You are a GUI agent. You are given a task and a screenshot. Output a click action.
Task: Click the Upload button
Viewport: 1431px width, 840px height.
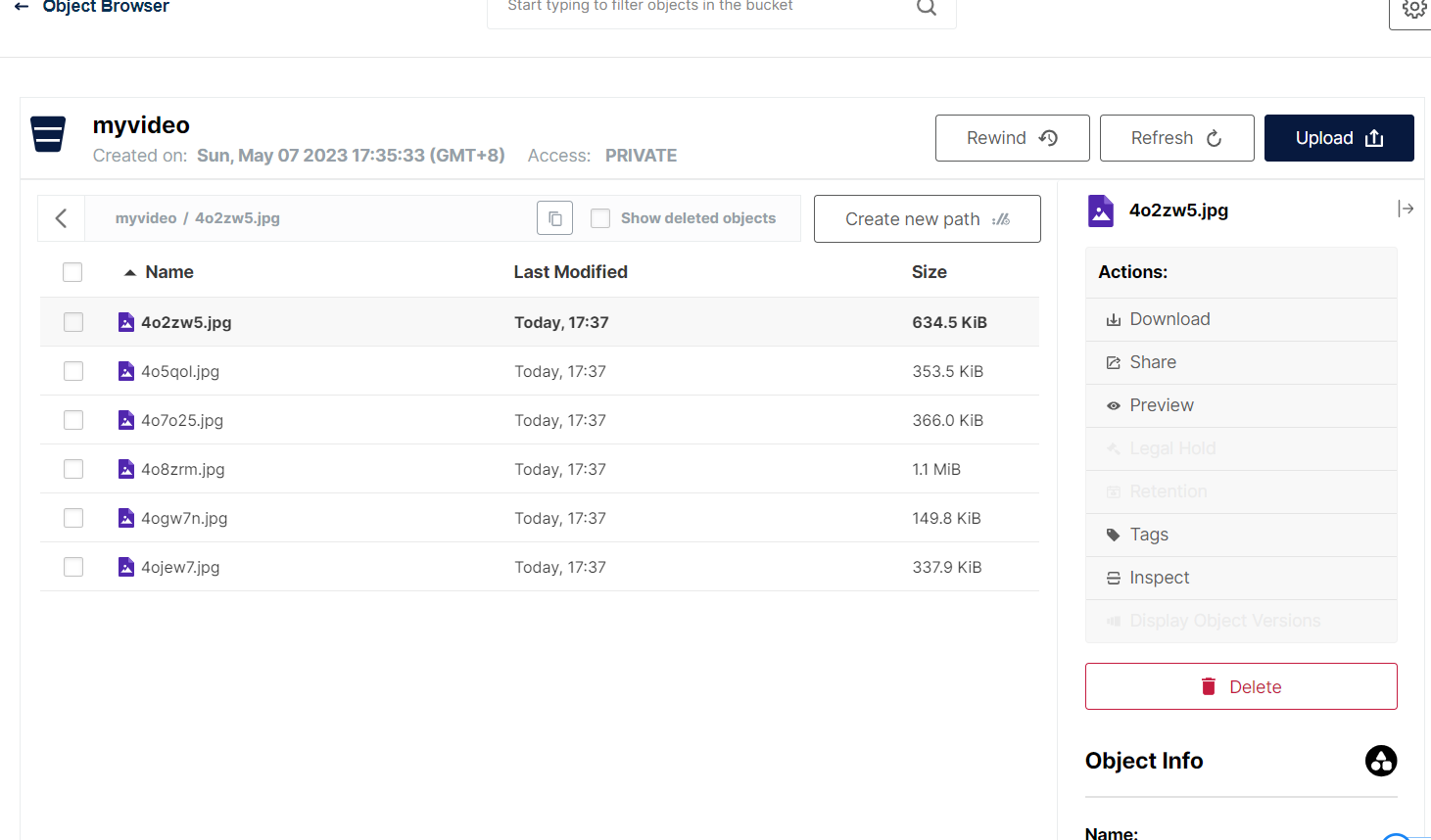pyautogui.click(x=1339, y=138)
